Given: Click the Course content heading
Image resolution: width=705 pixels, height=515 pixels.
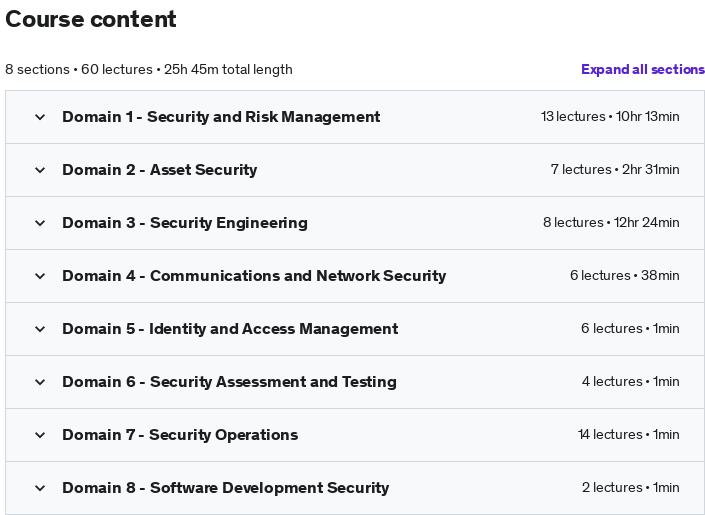Looking at the screenshot, I should [91, 19].
